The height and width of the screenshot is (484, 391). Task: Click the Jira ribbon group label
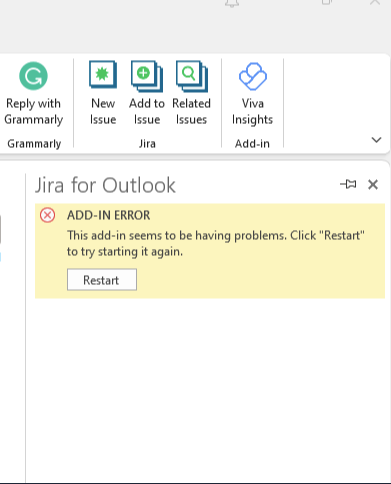click(147, 144)
